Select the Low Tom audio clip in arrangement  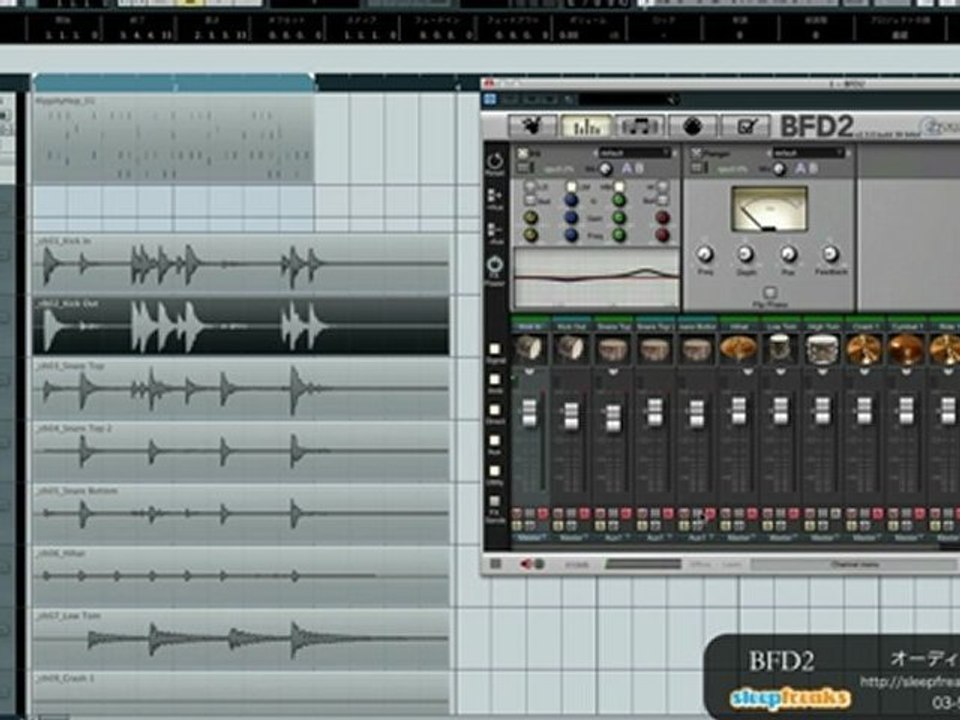point(241,638)
